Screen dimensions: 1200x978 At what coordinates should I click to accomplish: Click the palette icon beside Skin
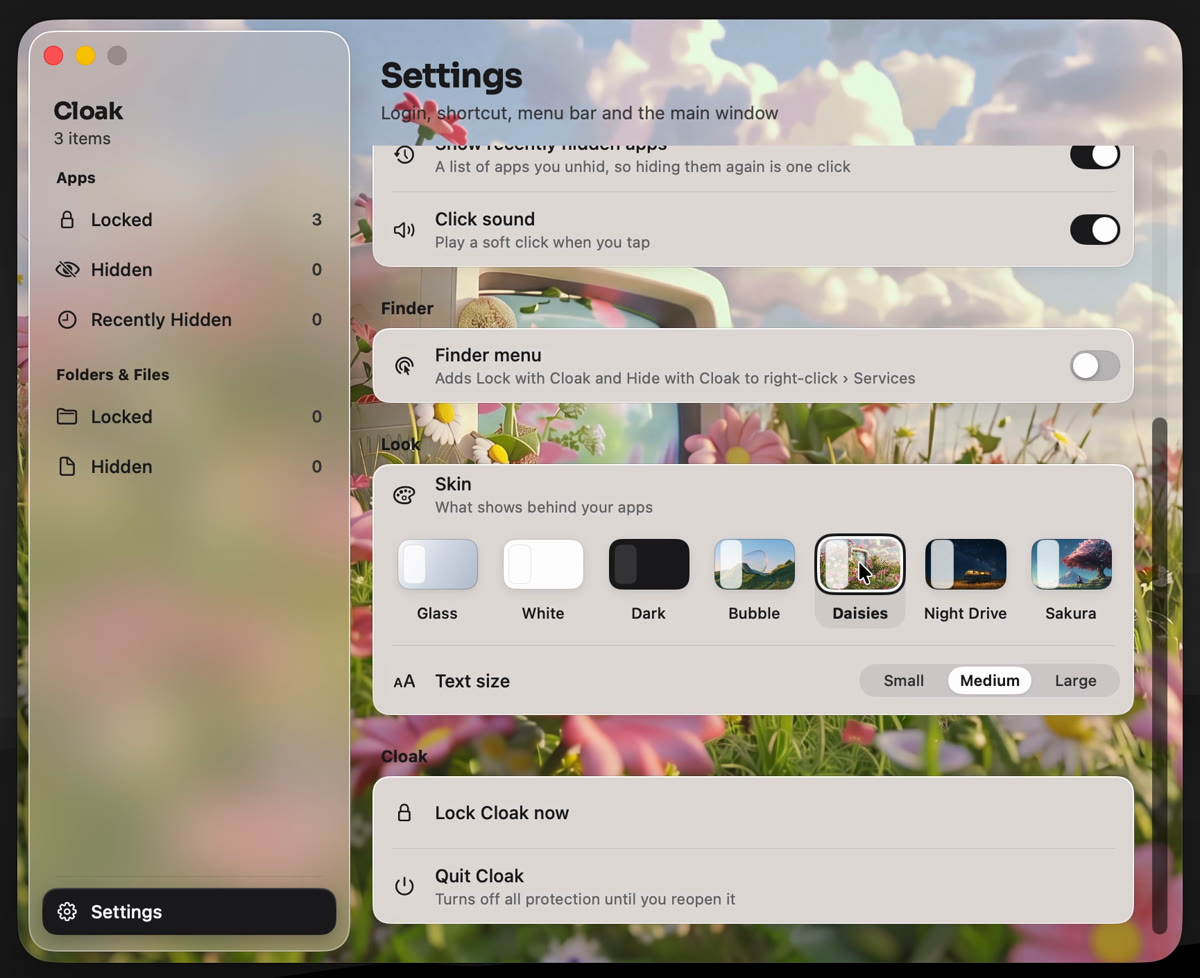pyautogui.click(x=404, y=495)
